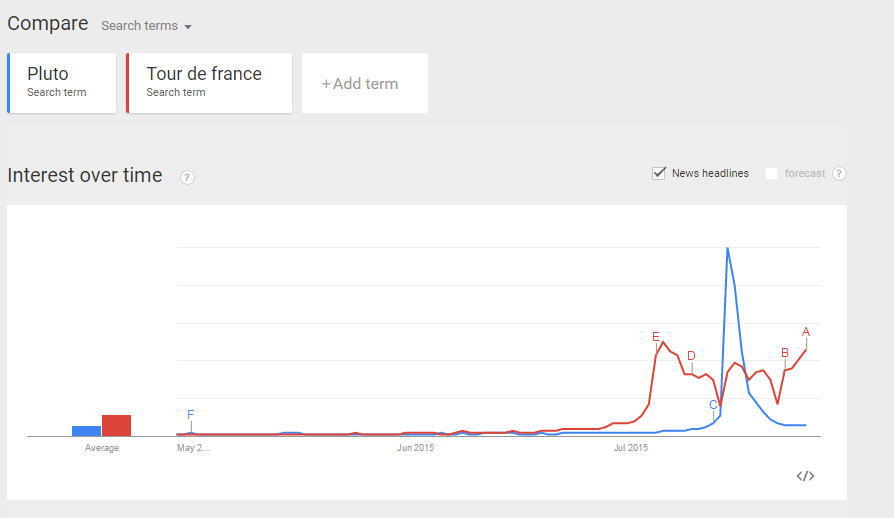The image size is (894, 518).
Task: Select the Tour de france term card
Action: click(x=209, y=83)
